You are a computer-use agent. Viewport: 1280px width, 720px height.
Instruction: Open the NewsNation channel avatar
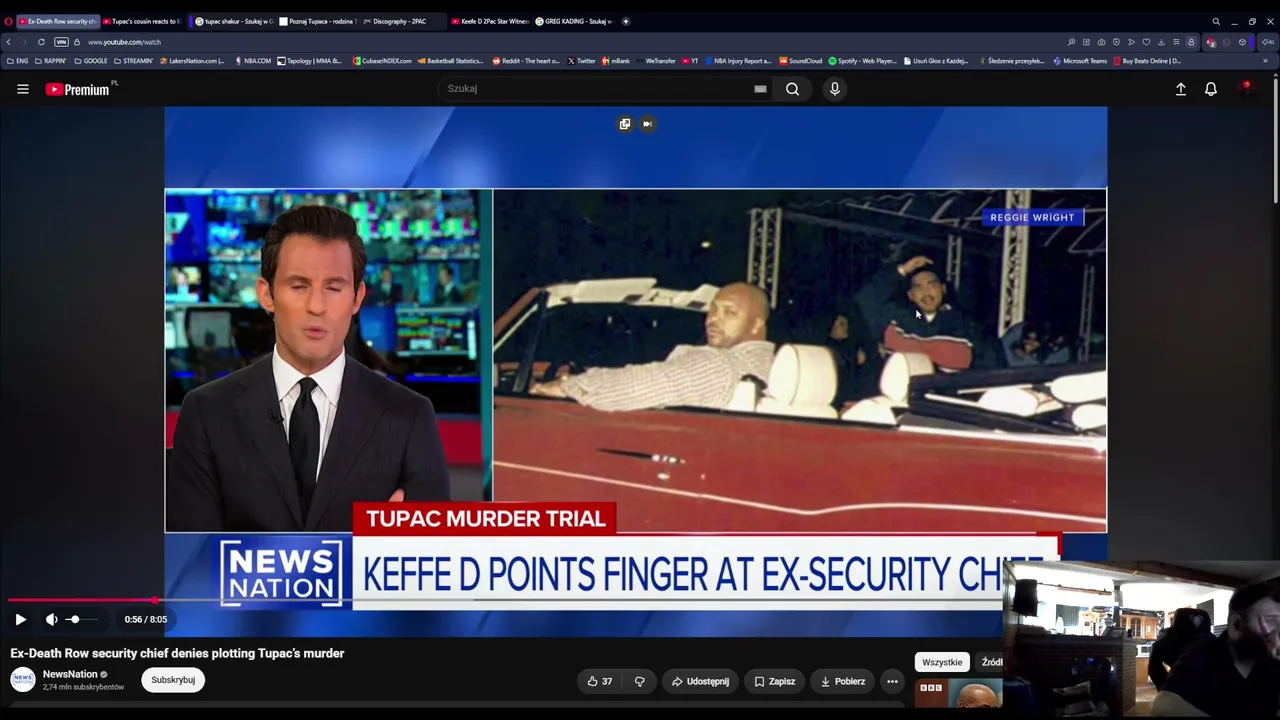point(23,680)
